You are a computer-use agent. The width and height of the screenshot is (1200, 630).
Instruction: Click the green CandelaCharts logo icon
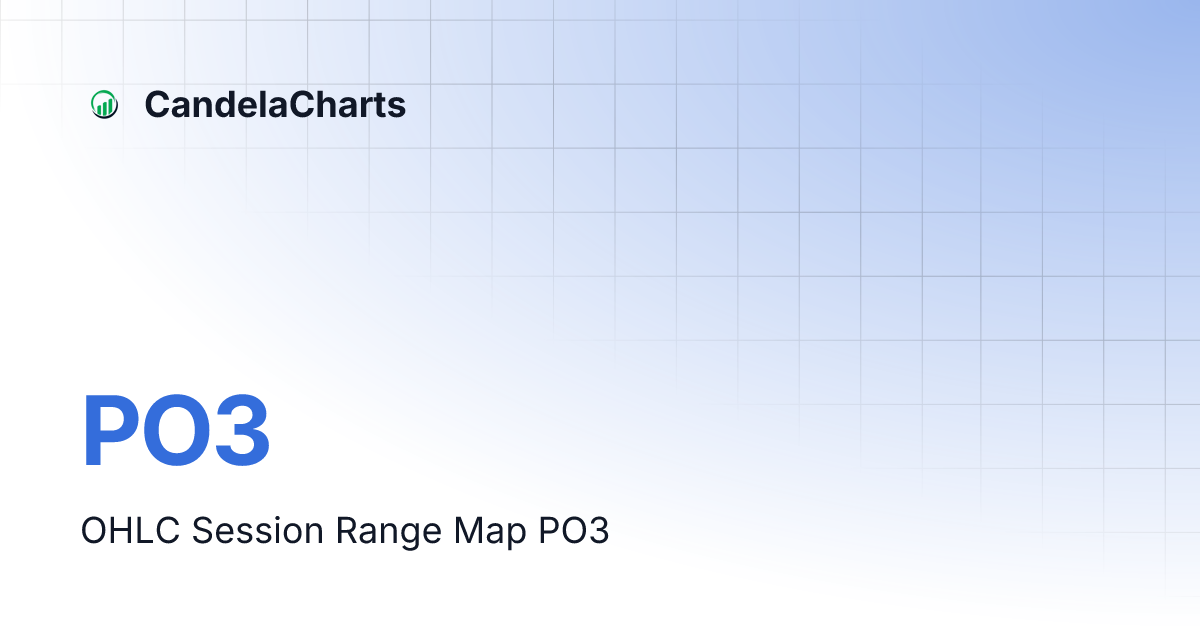[104, 104]
